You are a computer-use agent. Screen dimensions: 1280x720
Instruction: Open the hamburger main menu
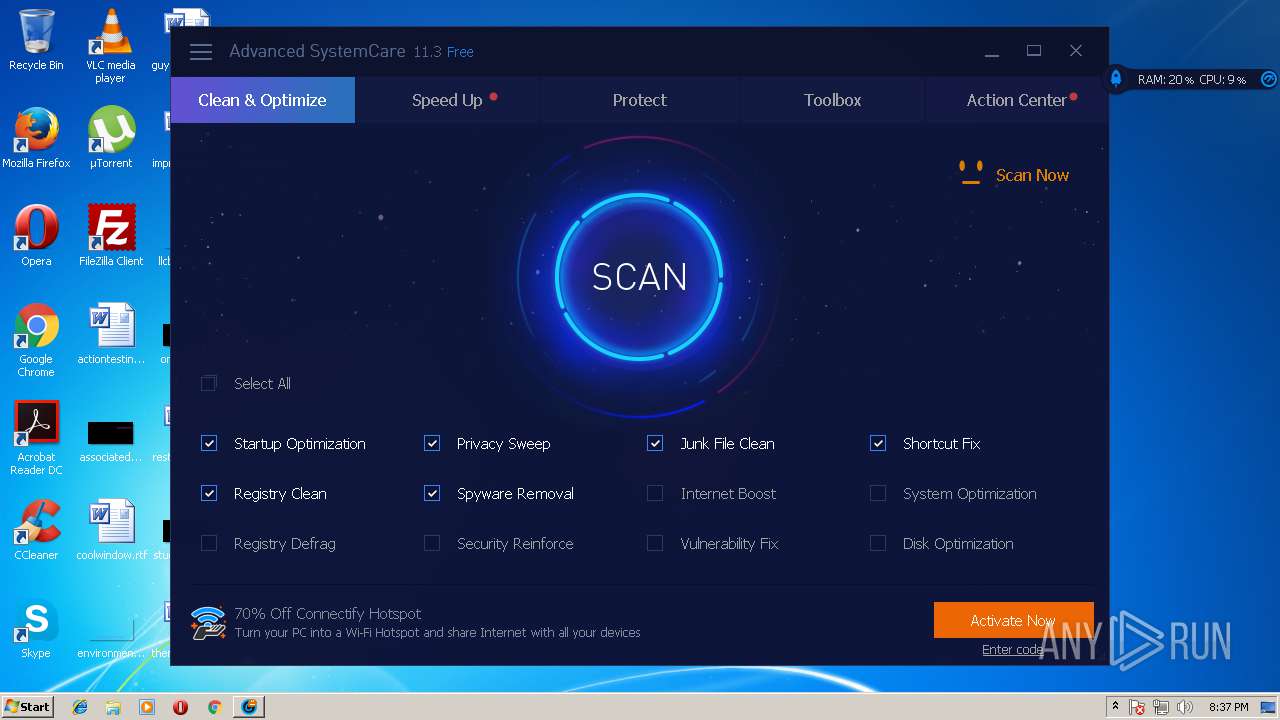[201, 52]
